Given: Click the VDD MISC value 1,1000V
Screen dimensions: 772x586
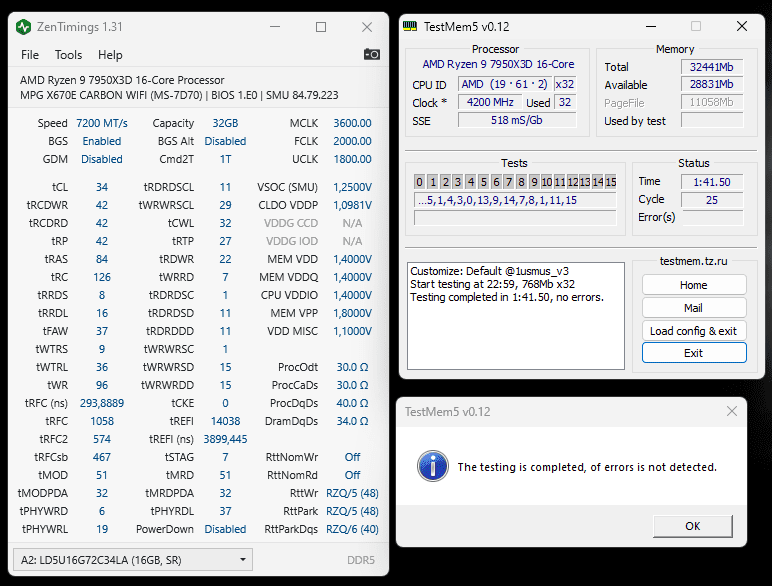Looking at the screenshot, I should (x=352, y=331).
